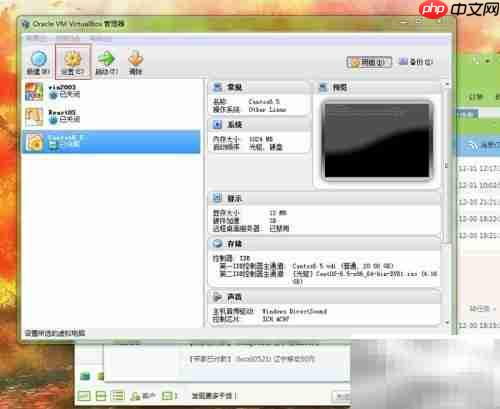This screenshot has width=500, height=409.
Task: Switch to the Details (明细) view button
Action: tap(369, 62)
